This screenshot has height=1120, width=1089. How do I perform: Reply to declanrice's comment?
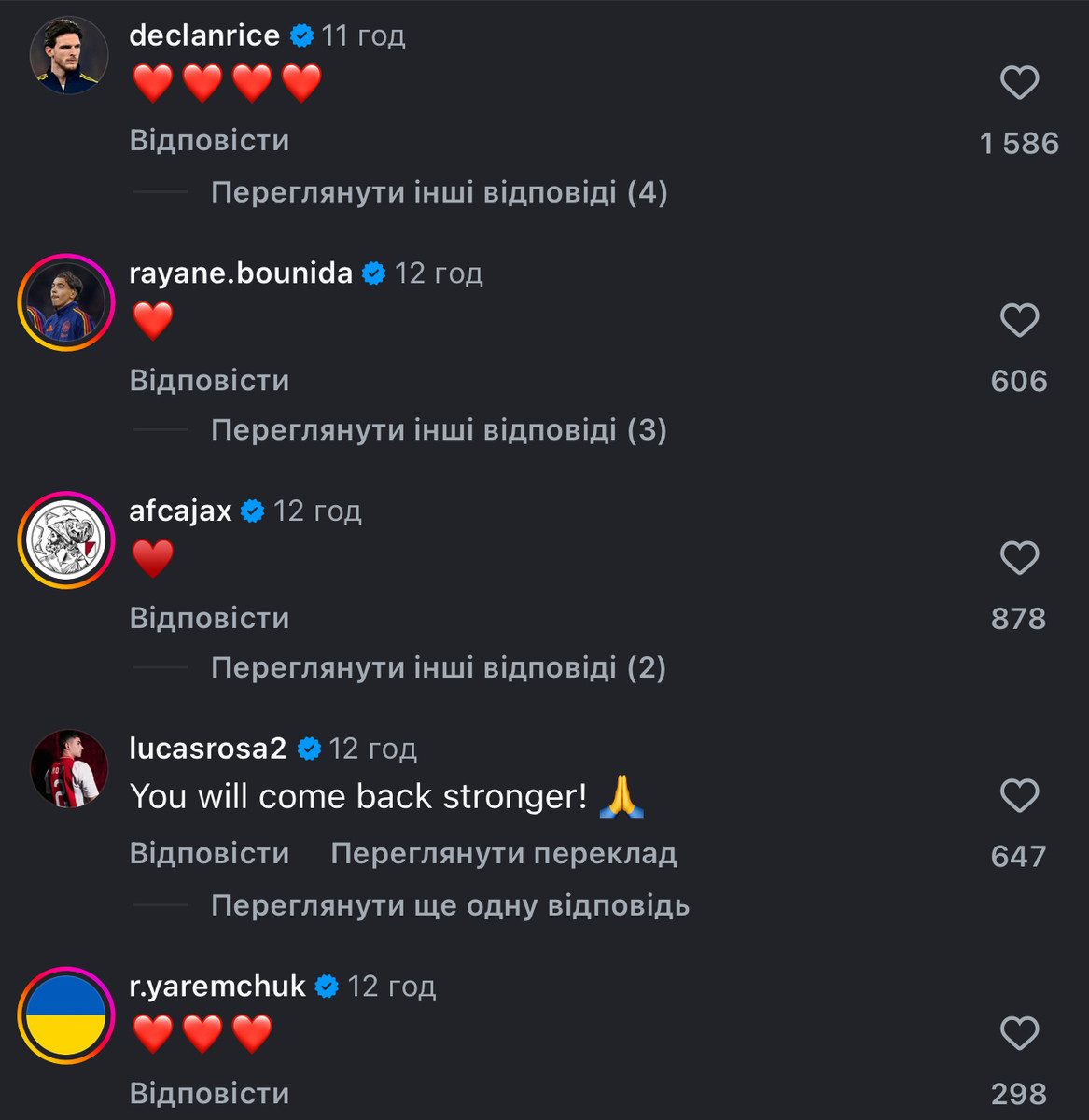[209, 141]
